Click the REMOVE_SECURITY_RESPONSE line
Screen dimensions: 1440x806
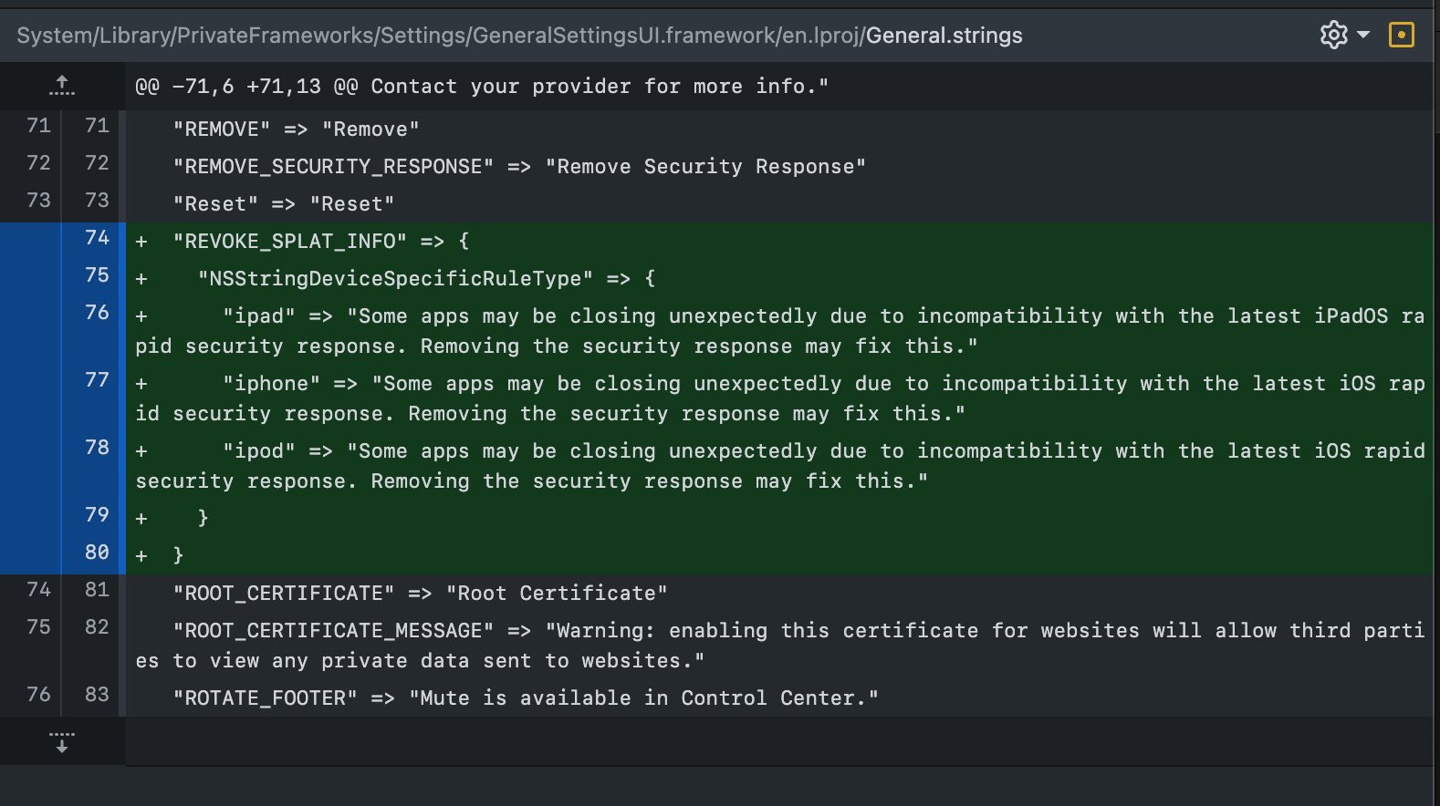[500, 165]
